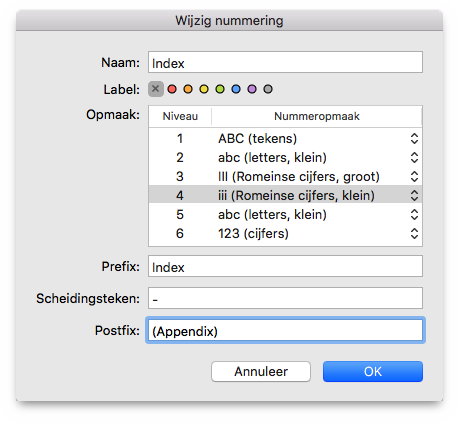Select the blue label dot

click(x=236, y=89)
